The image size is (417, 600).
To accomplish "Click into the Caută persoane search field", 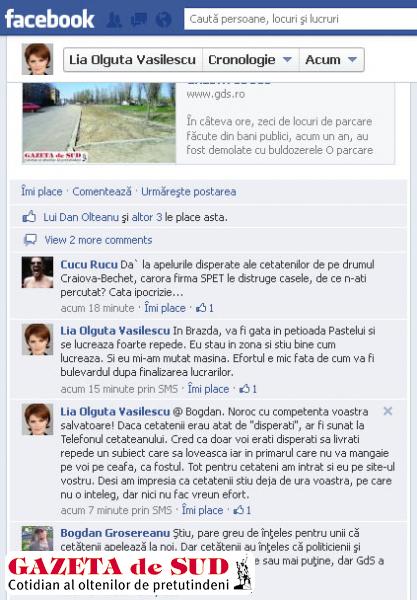I will coord(300,19).
